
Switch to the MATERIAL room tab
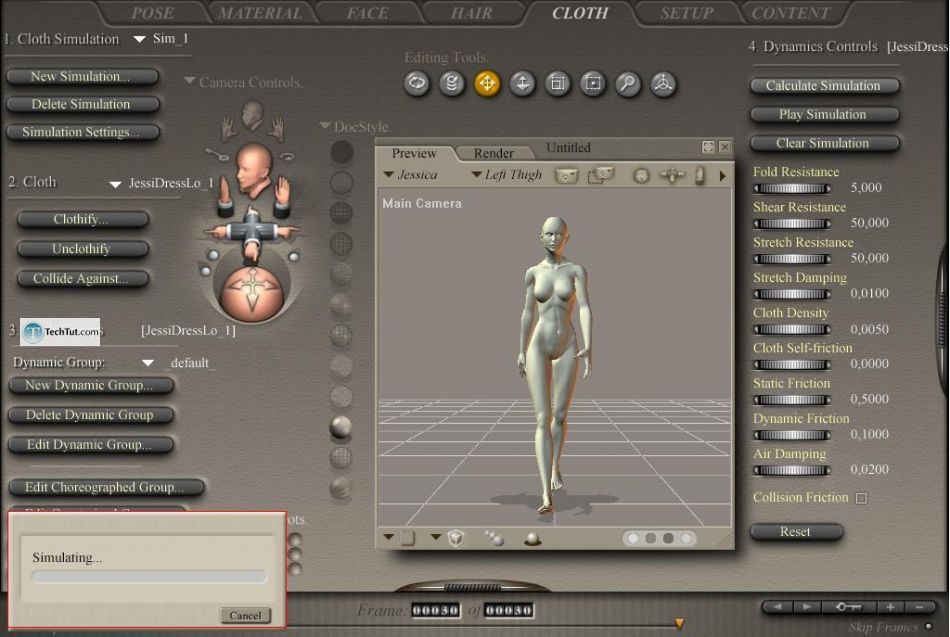tap(260, 13)
